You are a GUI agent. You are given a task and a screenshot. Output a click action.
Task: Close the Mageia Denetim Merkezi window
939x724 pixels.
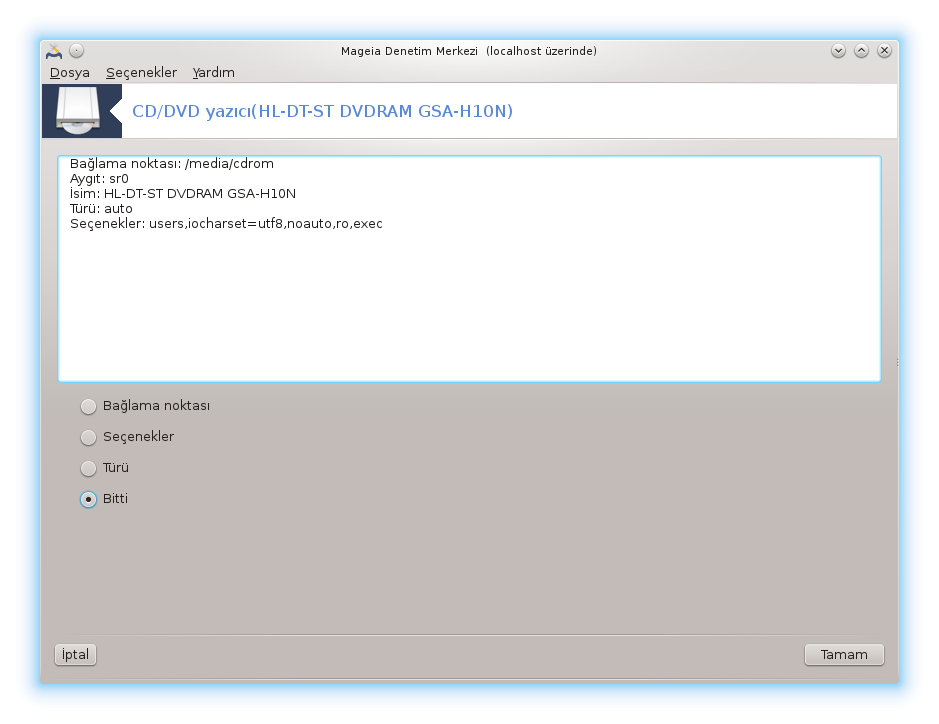pyautogui.click(x=884, y=51)
